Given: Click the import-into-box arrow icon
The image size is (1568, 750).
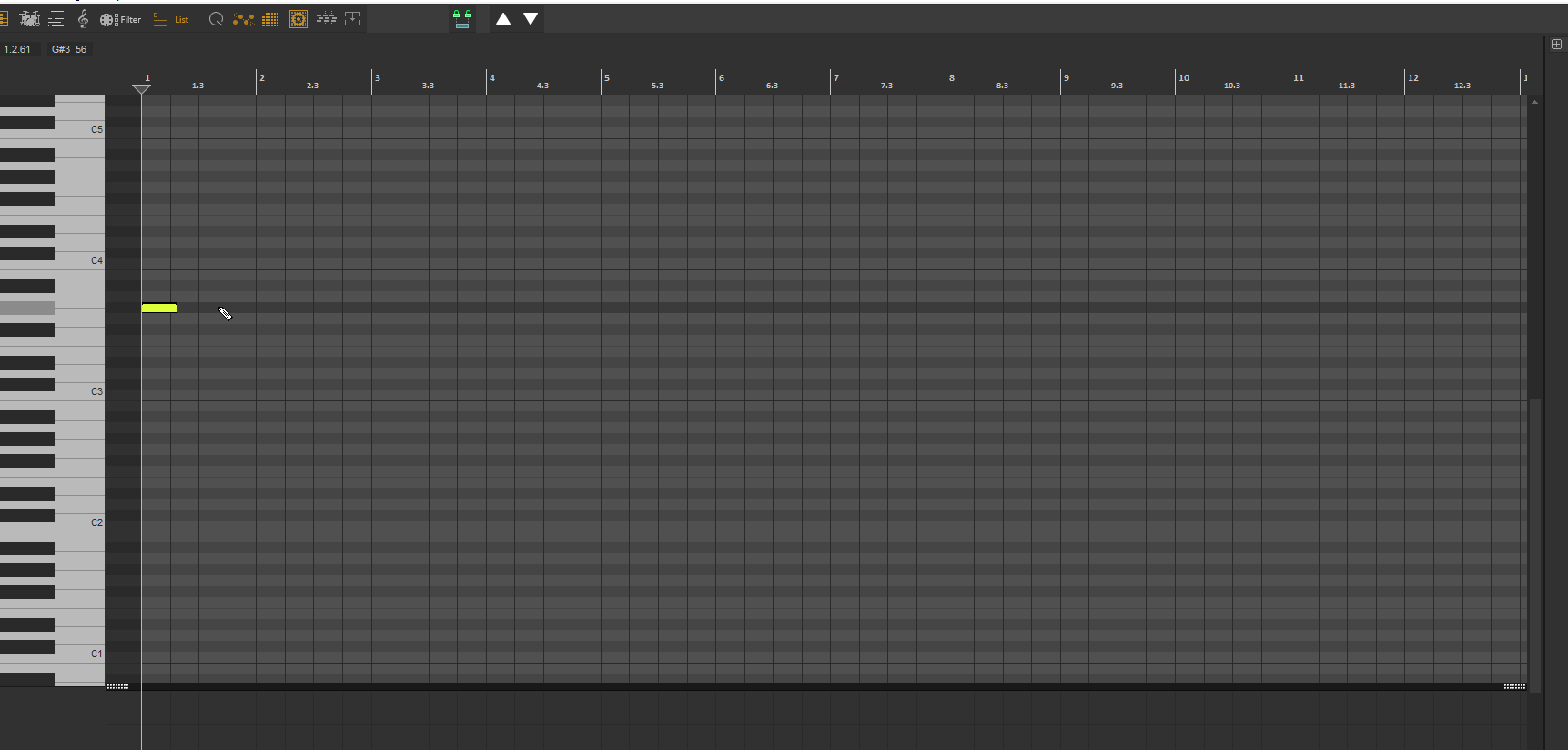Looking at the screenshot, I should pos(353,19).
